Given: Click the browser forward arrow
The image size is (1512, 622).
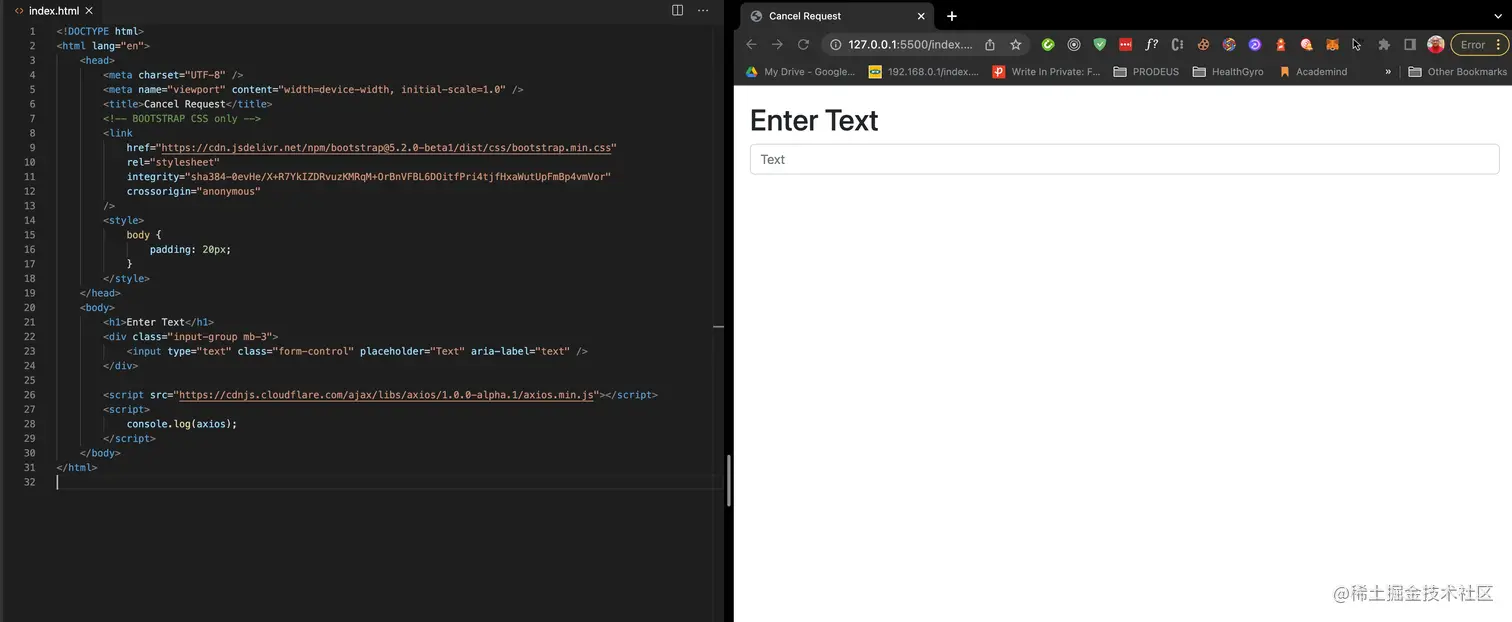Looking at the screenshot, I should pyautogui.click(x=777, y=44).
